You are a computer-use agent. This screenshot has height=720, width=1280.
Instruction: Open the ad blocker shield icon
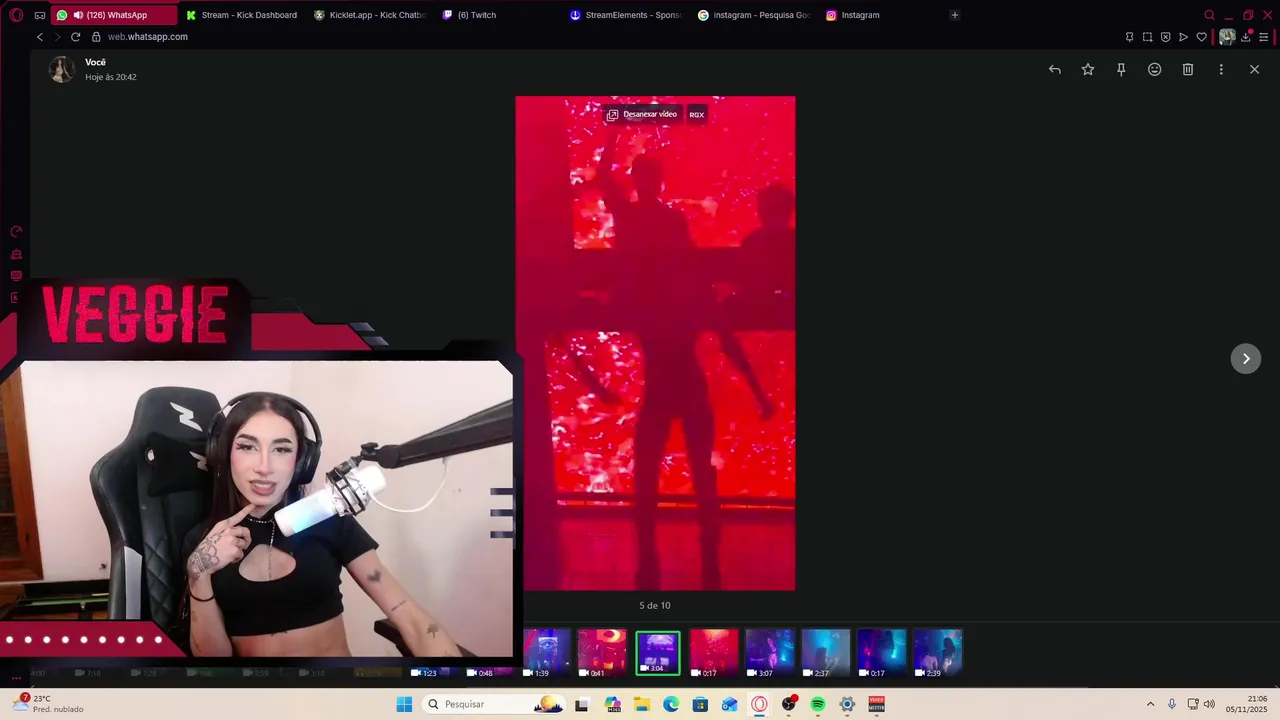[x=1165, y=37]
